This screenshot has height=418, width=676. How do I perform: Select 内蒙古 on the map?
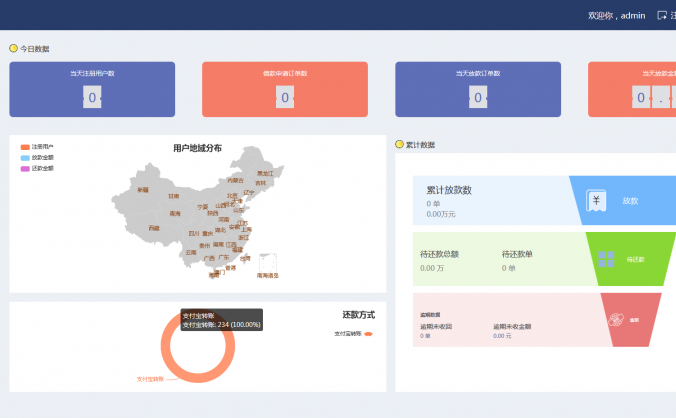pos(235,180)
